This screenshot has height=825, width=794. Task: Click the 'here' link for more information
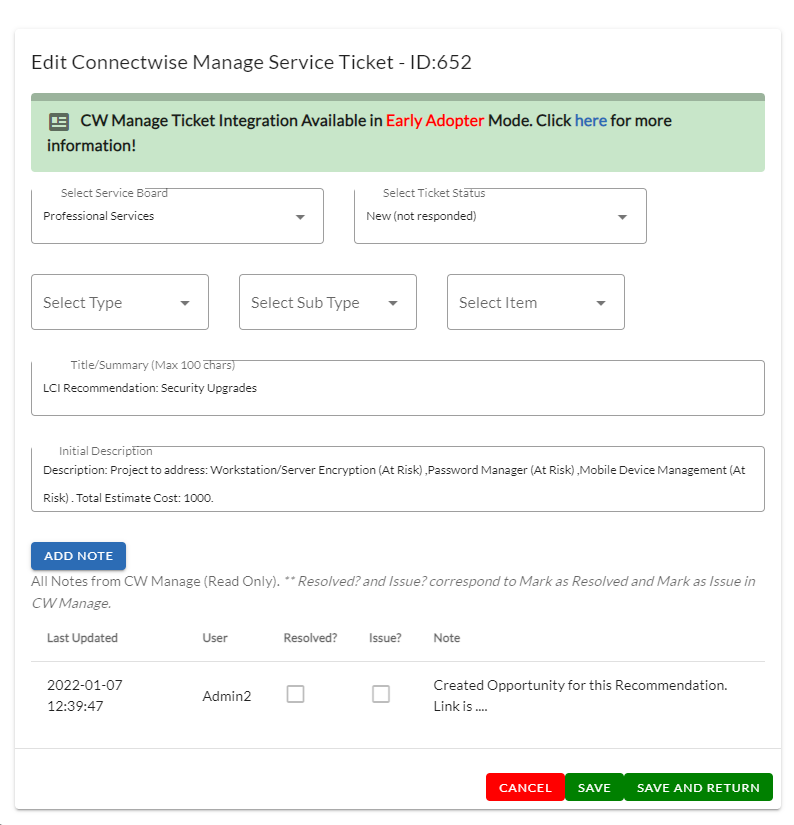pyautogui.click(x=590, y=120)
